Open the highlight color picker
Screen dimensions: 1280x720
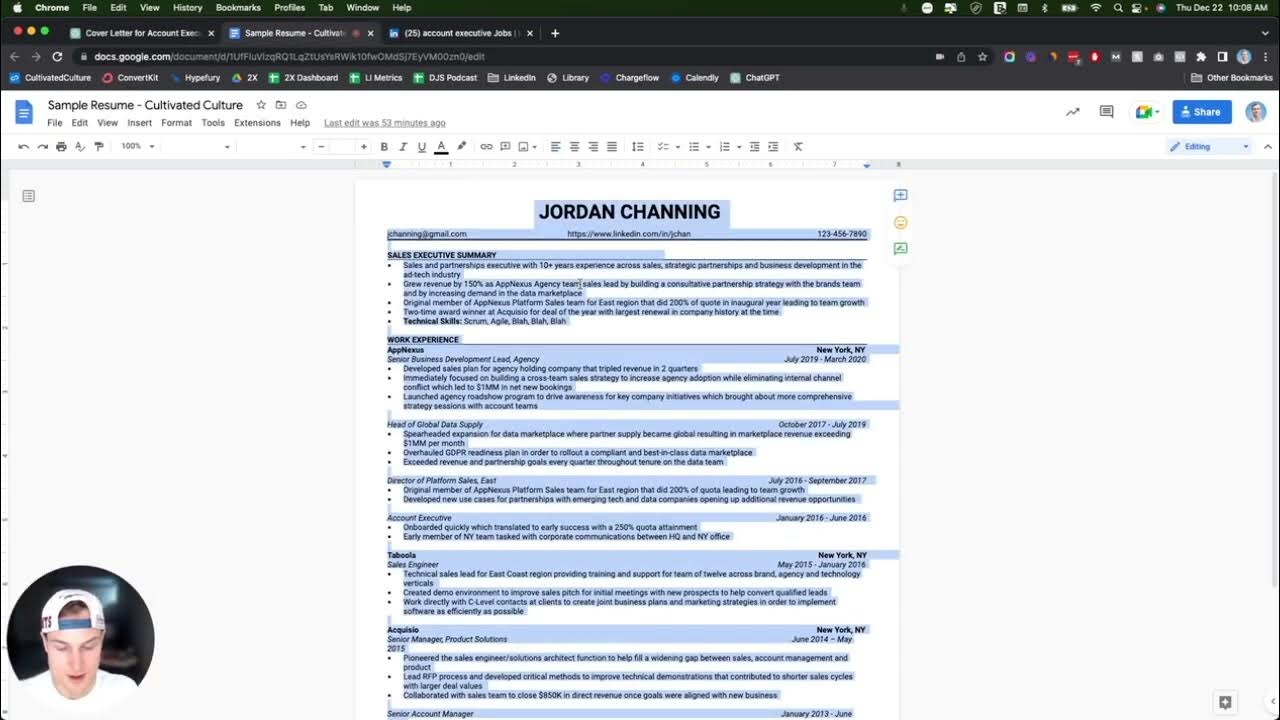(461, 147)
